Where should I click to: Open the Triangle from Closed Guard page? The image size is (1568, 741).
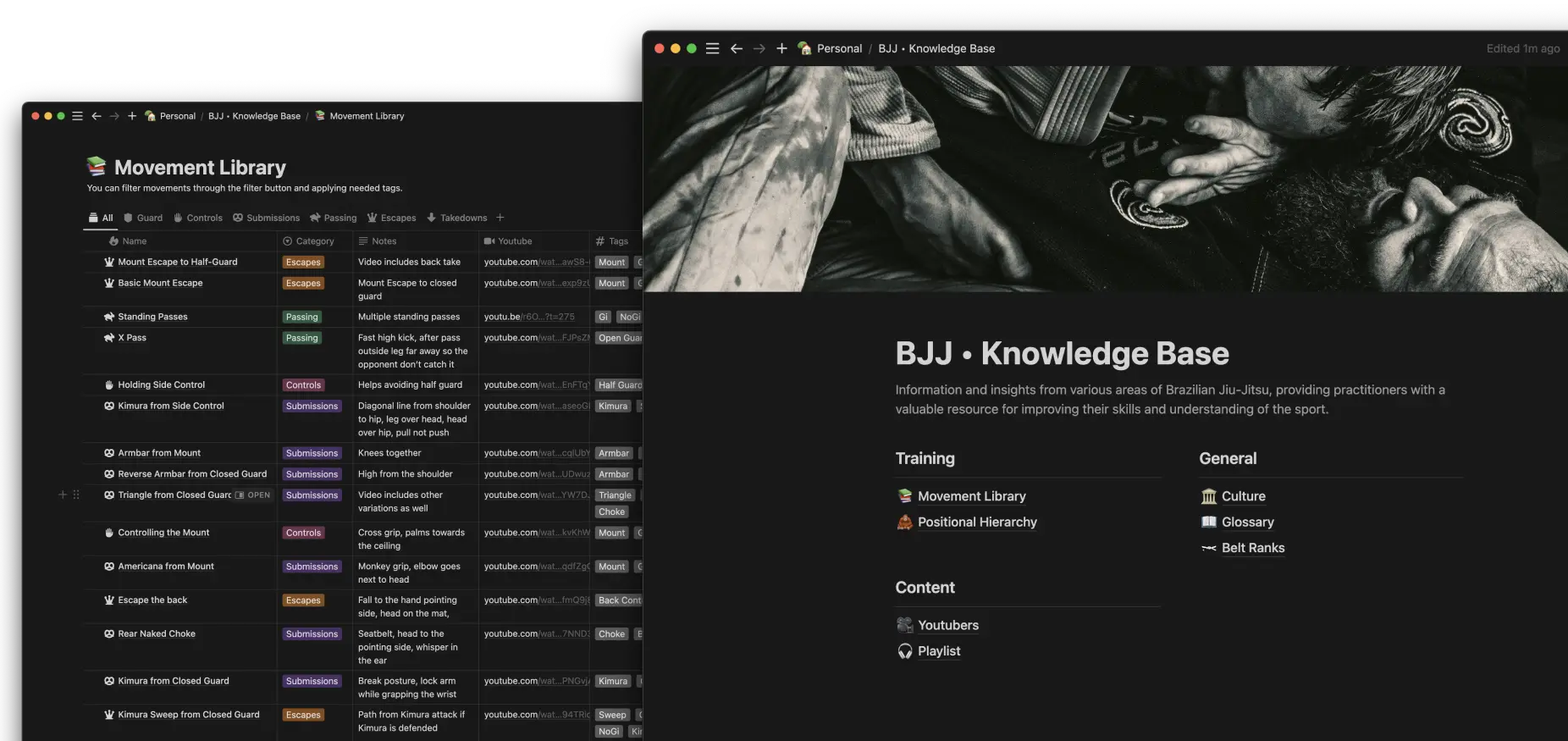pyautogui.click(x=253, y=495)
